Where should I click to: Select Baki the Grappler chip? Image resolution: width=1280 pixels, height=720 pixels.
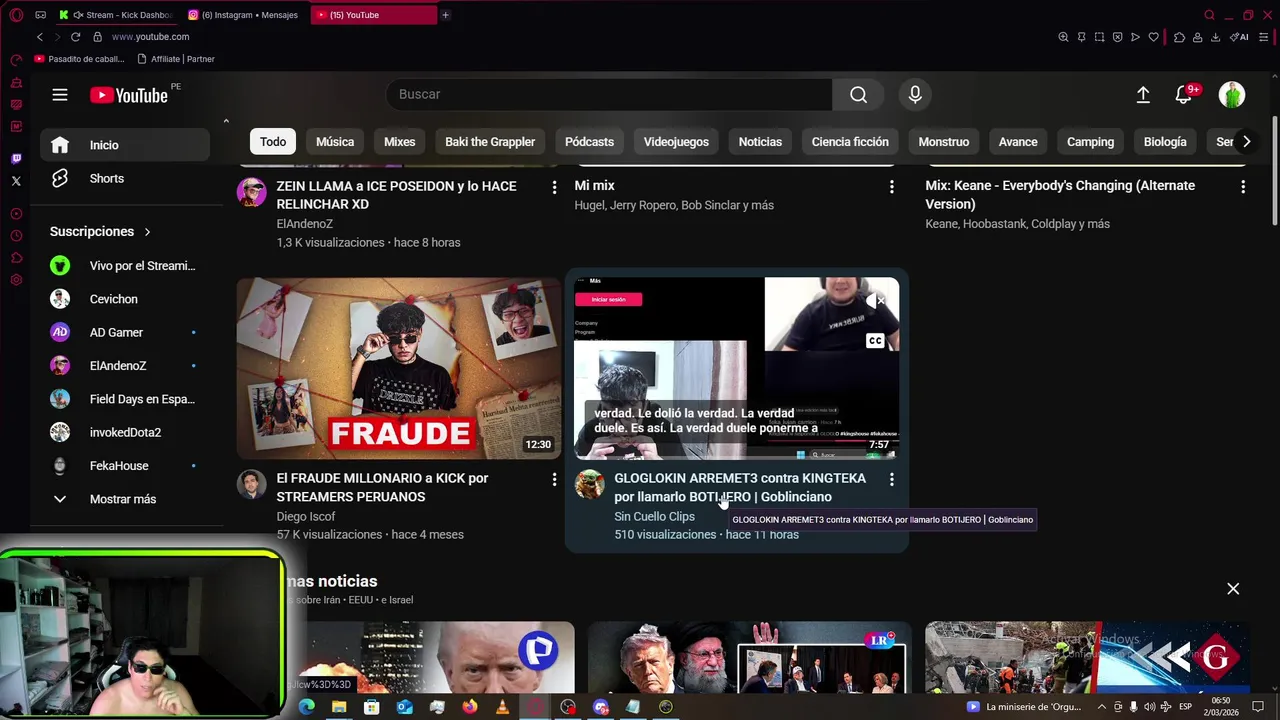pos(490,142)
